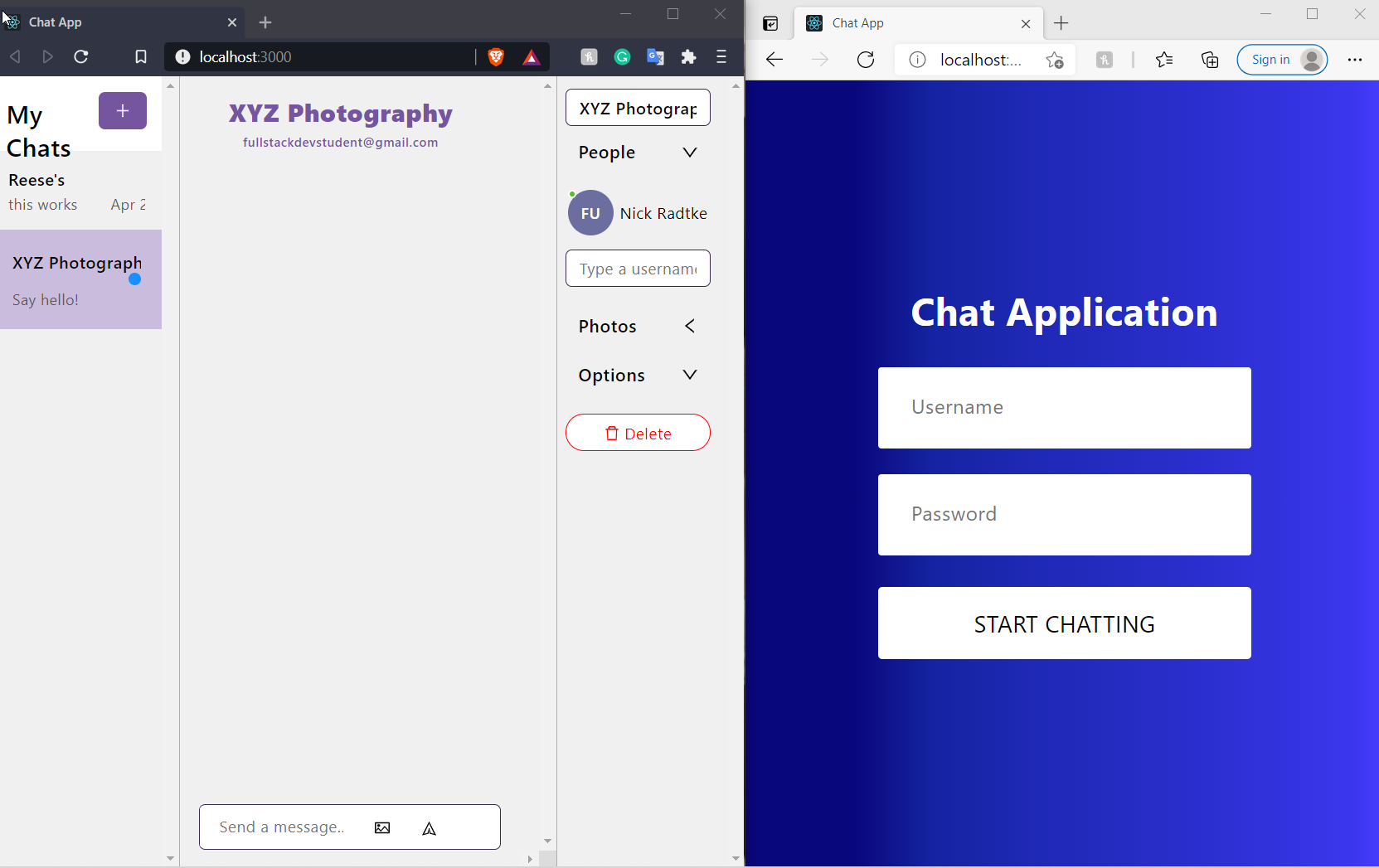Click the bookmark icon in the address bar
Screen dimensions: 1379x868
tap(140, 56)
